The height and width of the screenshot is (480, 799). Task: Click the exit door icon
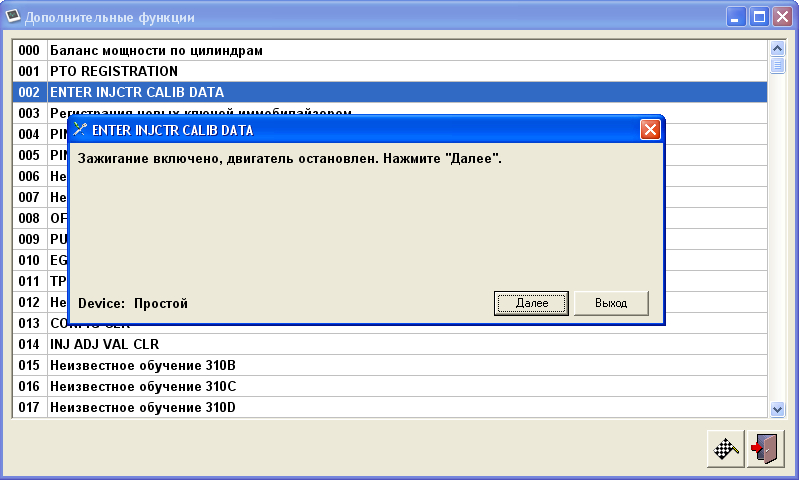[x=766, y=449]
